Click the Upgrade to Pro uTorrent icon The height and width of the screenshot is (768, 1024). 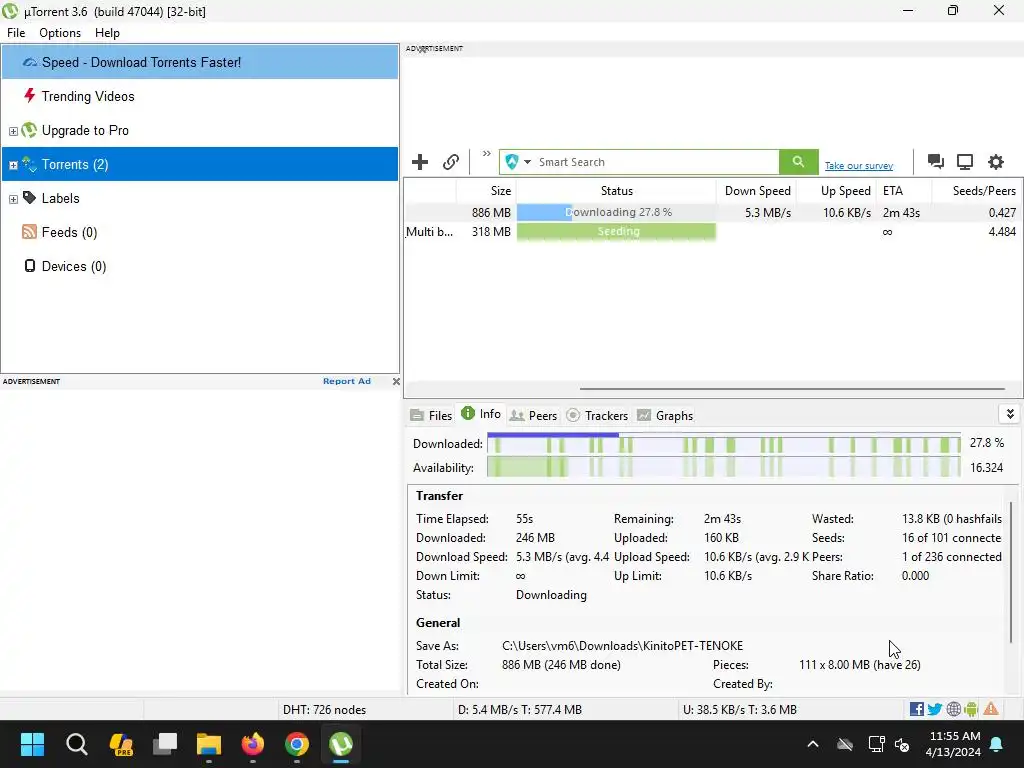click(x=29, y=130)
